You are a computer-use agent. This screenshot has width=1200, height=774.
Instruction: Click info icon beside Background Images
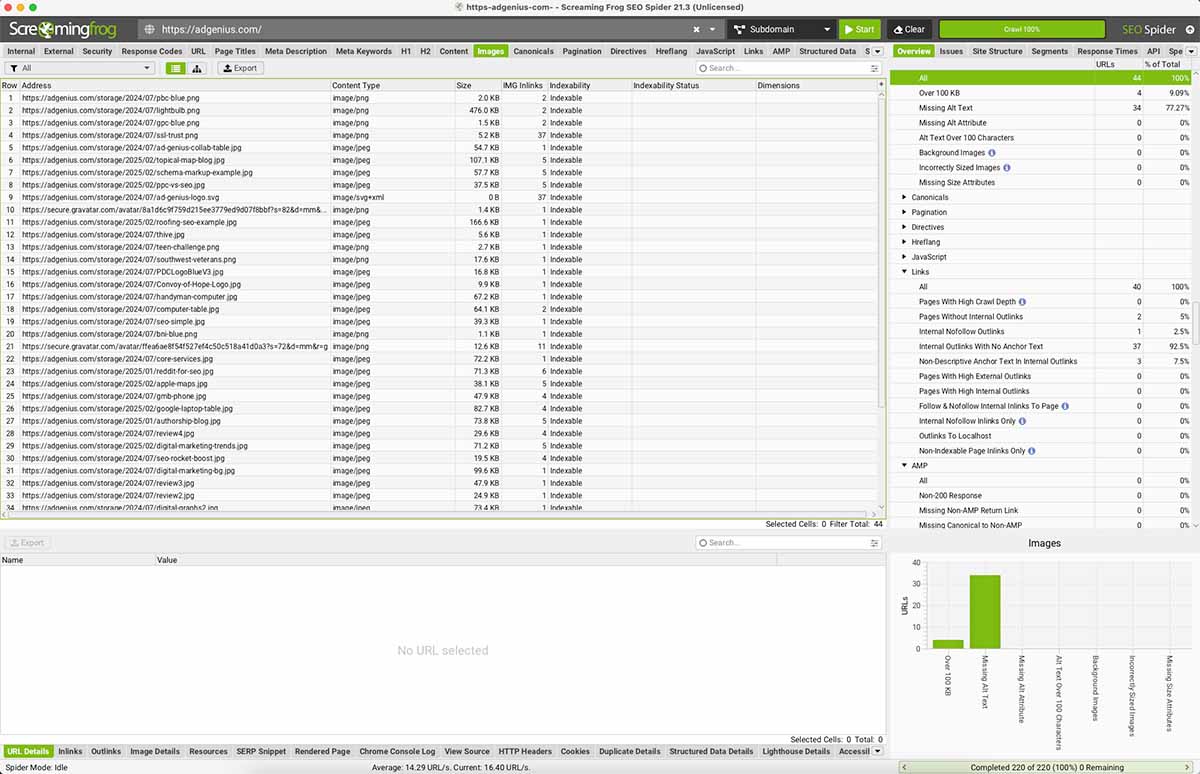tap(991, 153)
